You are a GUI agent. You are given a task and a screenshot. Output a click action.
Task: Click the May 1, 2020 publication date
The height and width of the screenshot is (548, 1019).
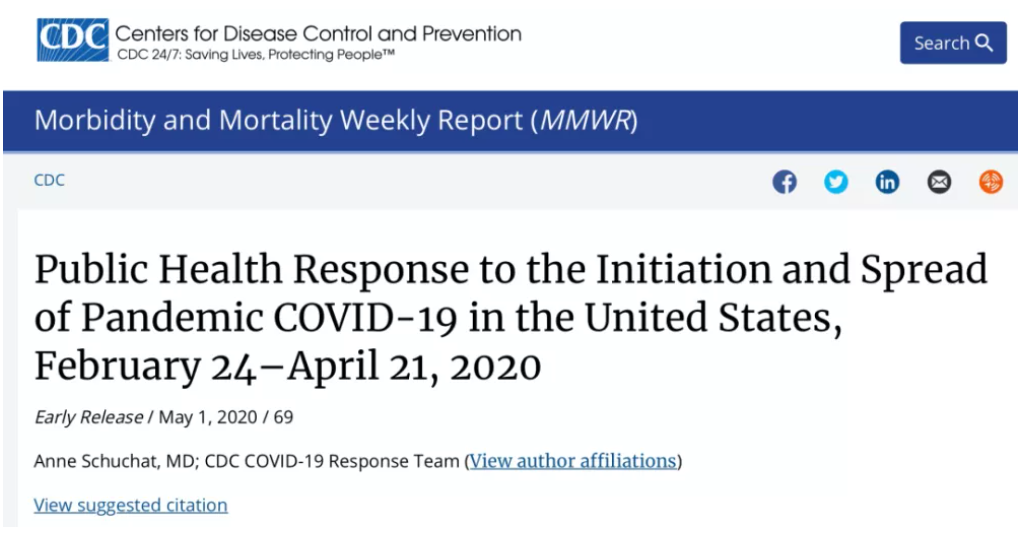[206, 416]
